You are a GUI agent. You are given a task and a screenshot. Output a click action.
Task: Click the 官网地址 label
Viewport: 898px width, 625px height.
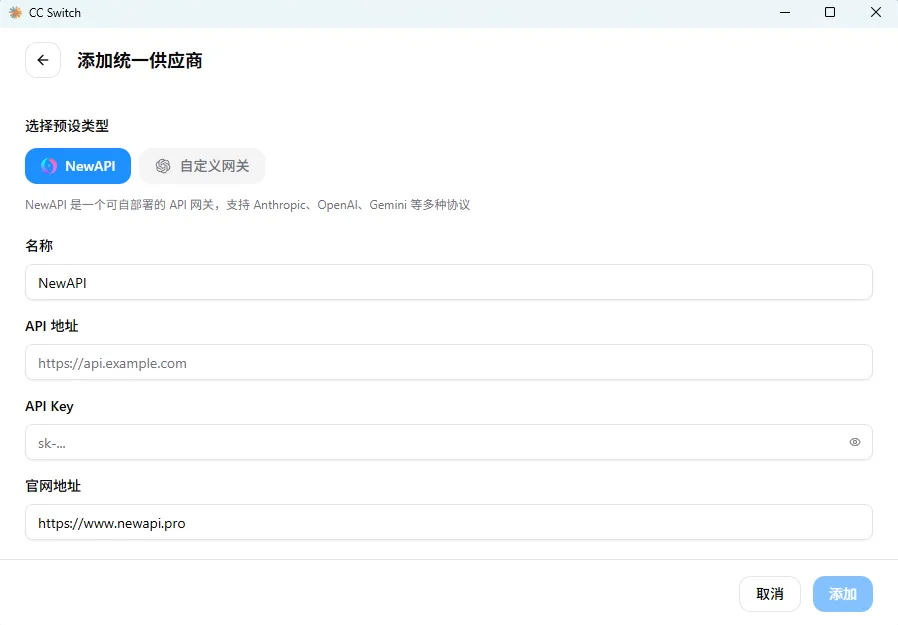tap(53, 486)
